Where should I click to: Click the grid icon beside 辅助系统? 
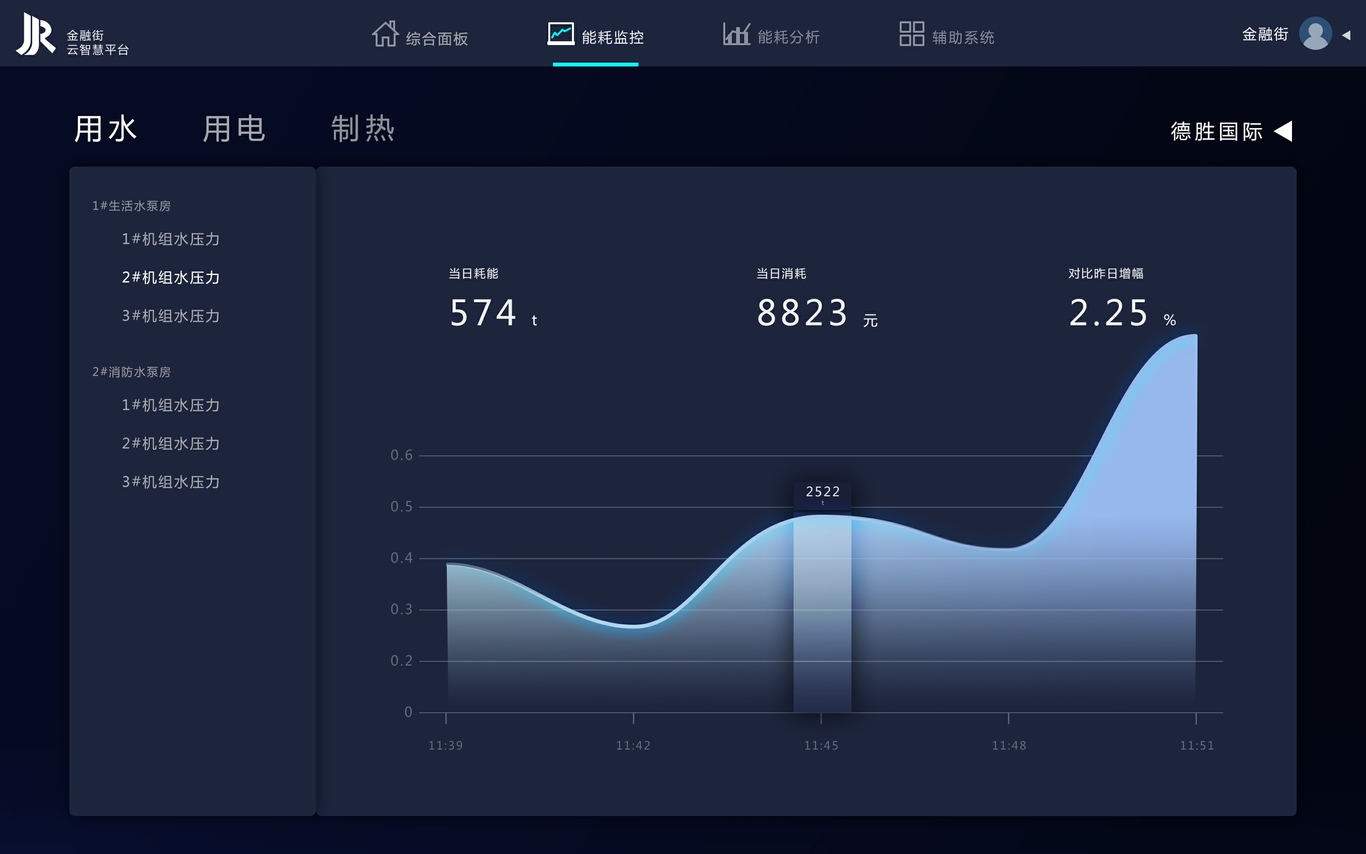tap(912, 34)
